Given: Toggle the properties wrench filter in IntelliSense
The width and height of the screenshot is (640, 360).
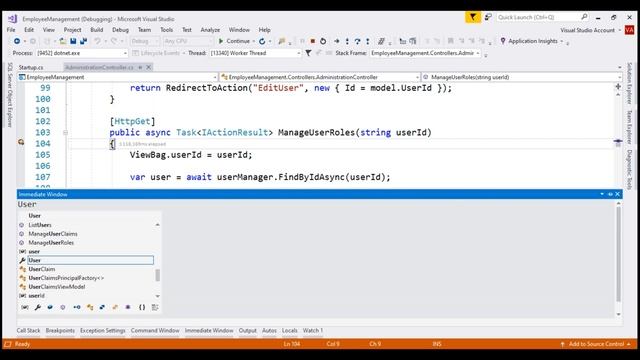Looking at the screenshot, I should point(38,307).
